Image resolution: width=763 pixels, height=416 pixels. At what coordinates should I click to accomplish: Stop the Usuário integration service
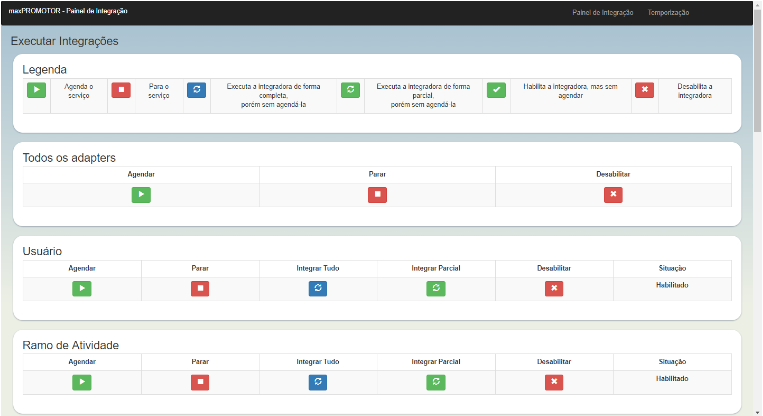coord(200,289)
